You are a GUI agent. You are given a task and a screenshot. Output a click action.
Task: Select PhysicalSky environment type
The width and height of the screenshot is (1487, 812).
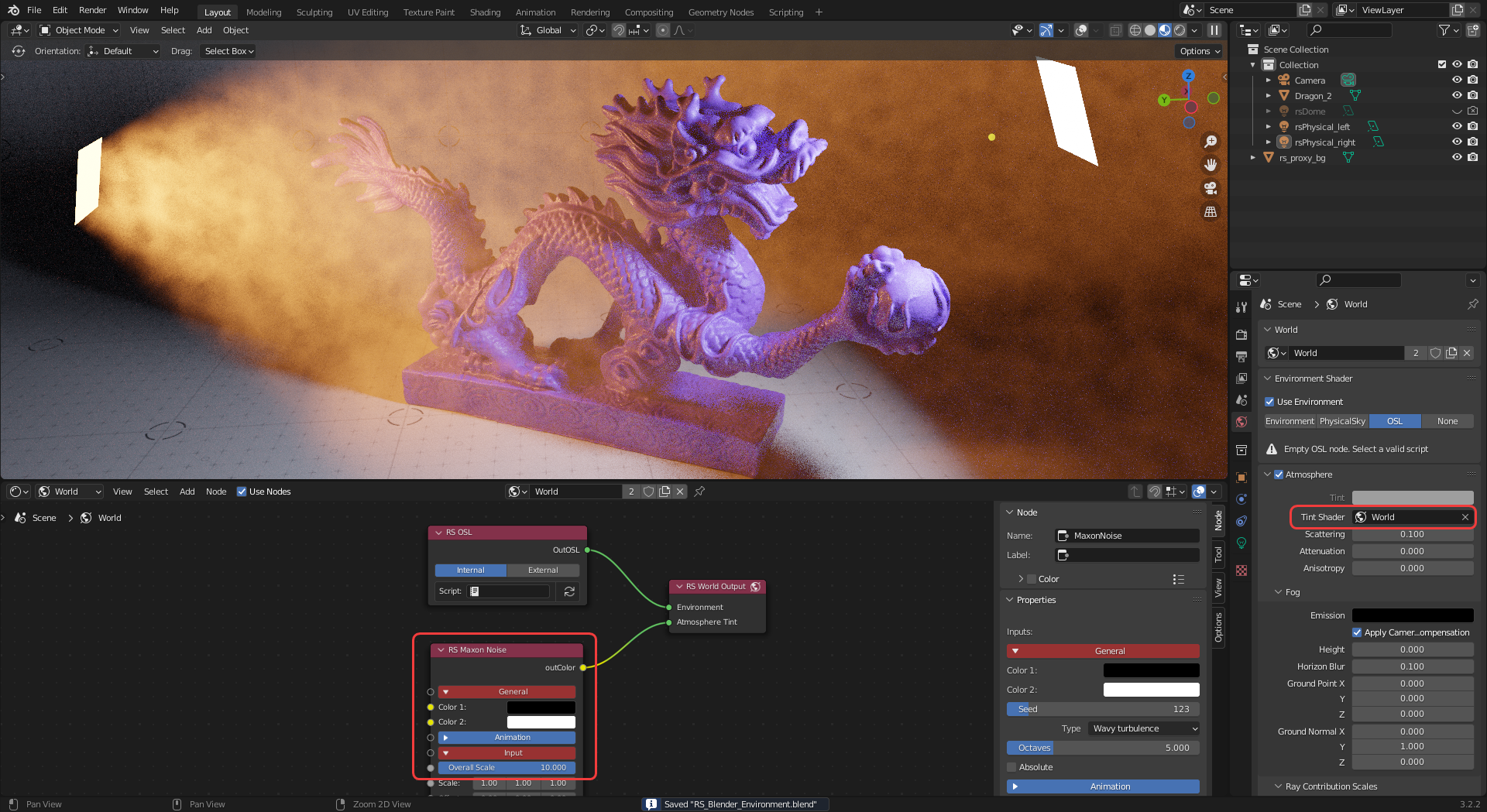1342,421
